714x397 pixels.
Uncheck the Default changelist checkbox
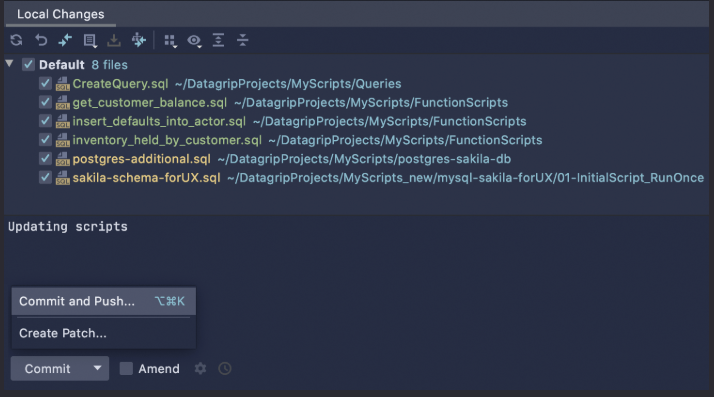[x=28, y=65]
